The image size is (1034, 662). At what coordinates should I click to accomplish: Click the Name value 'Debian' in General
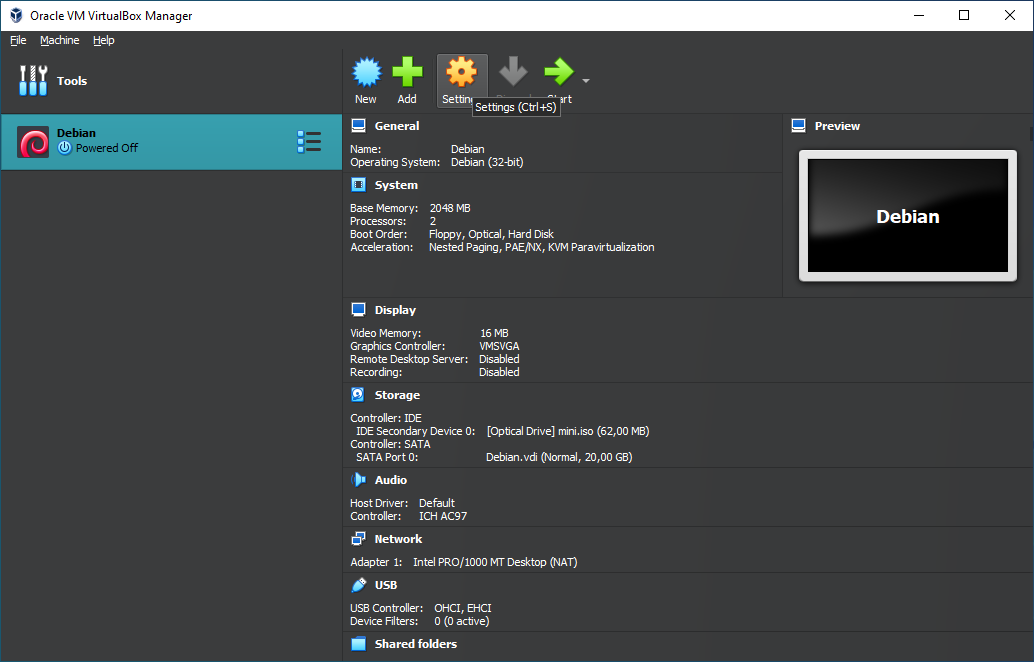(468, 149)
